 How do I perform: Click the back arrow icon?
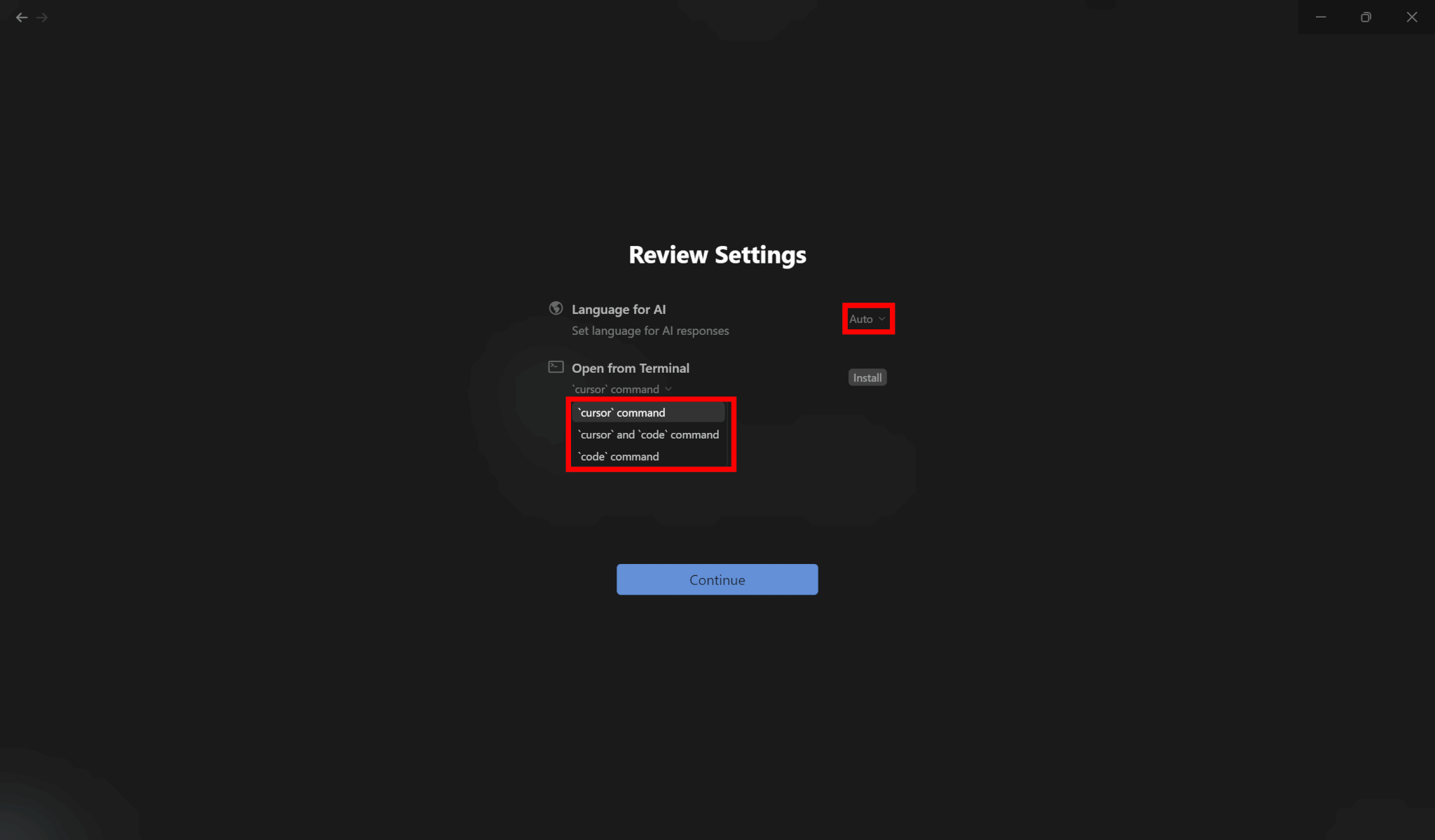tap(22, 18)
